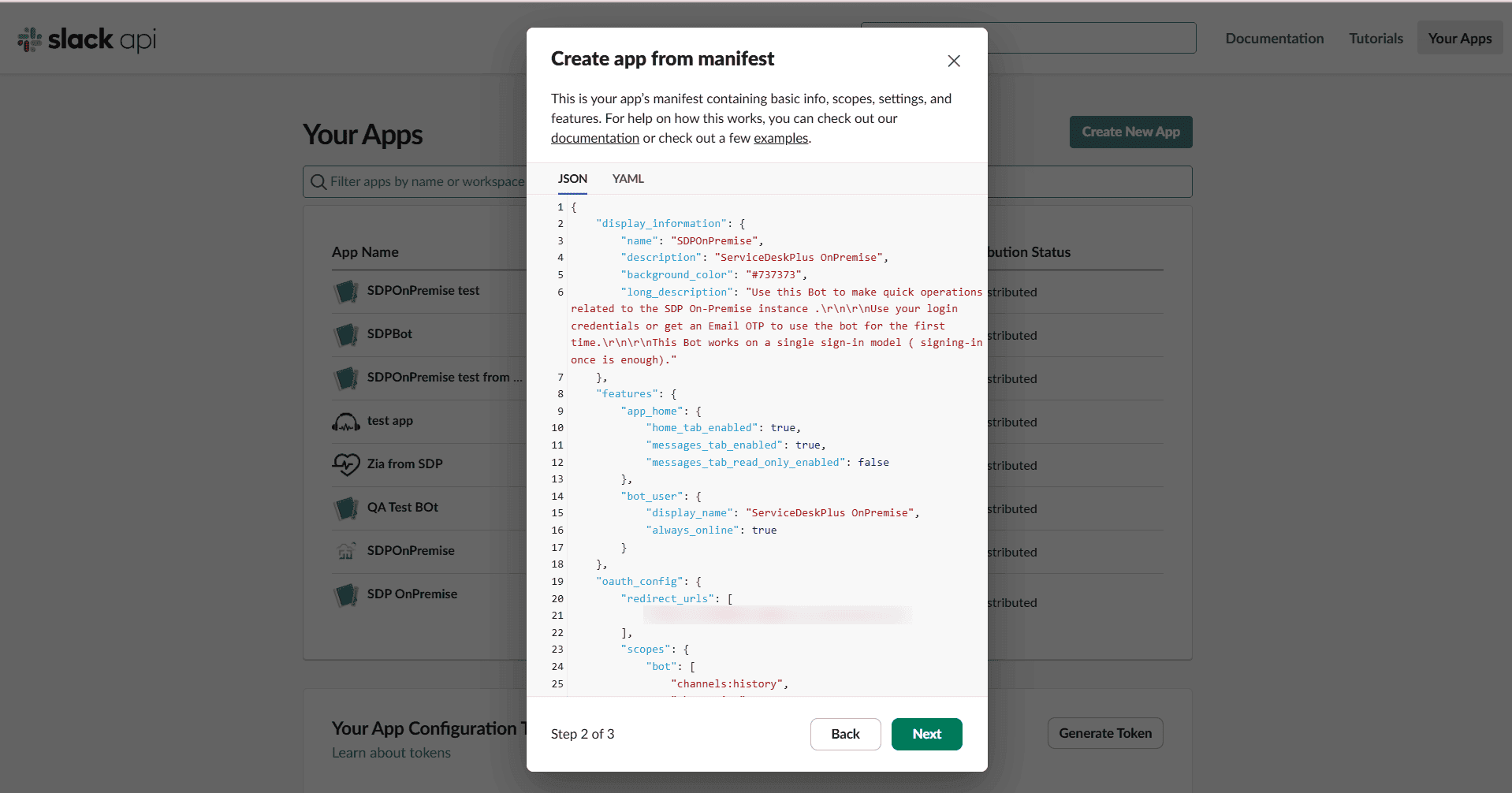
Task: Open Tutorials in the top navigation
Action: [1376, 39]
